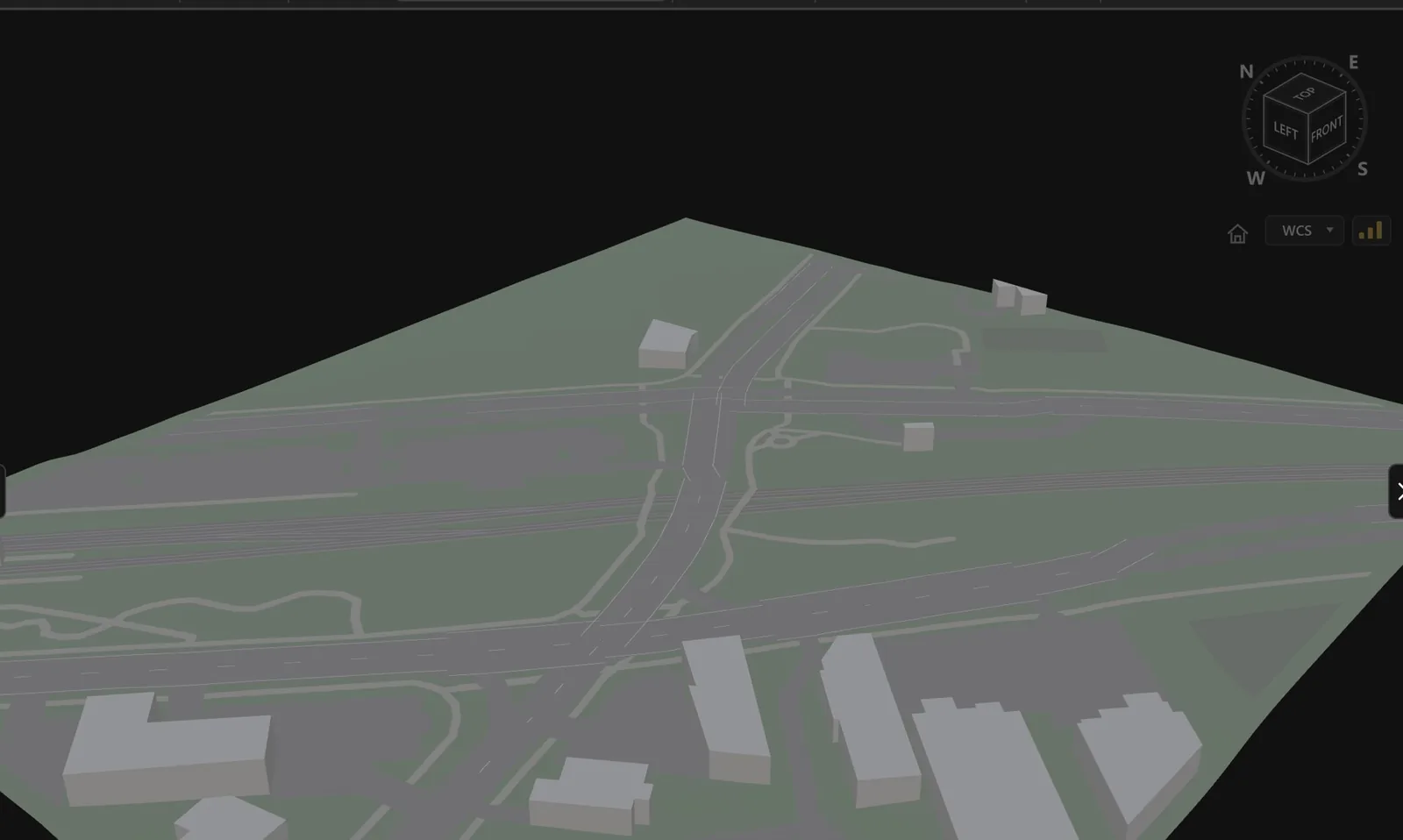The image size is (1403, 840).
Task: Click the E compass direction letter
Action: click(x=1354, y=62)
